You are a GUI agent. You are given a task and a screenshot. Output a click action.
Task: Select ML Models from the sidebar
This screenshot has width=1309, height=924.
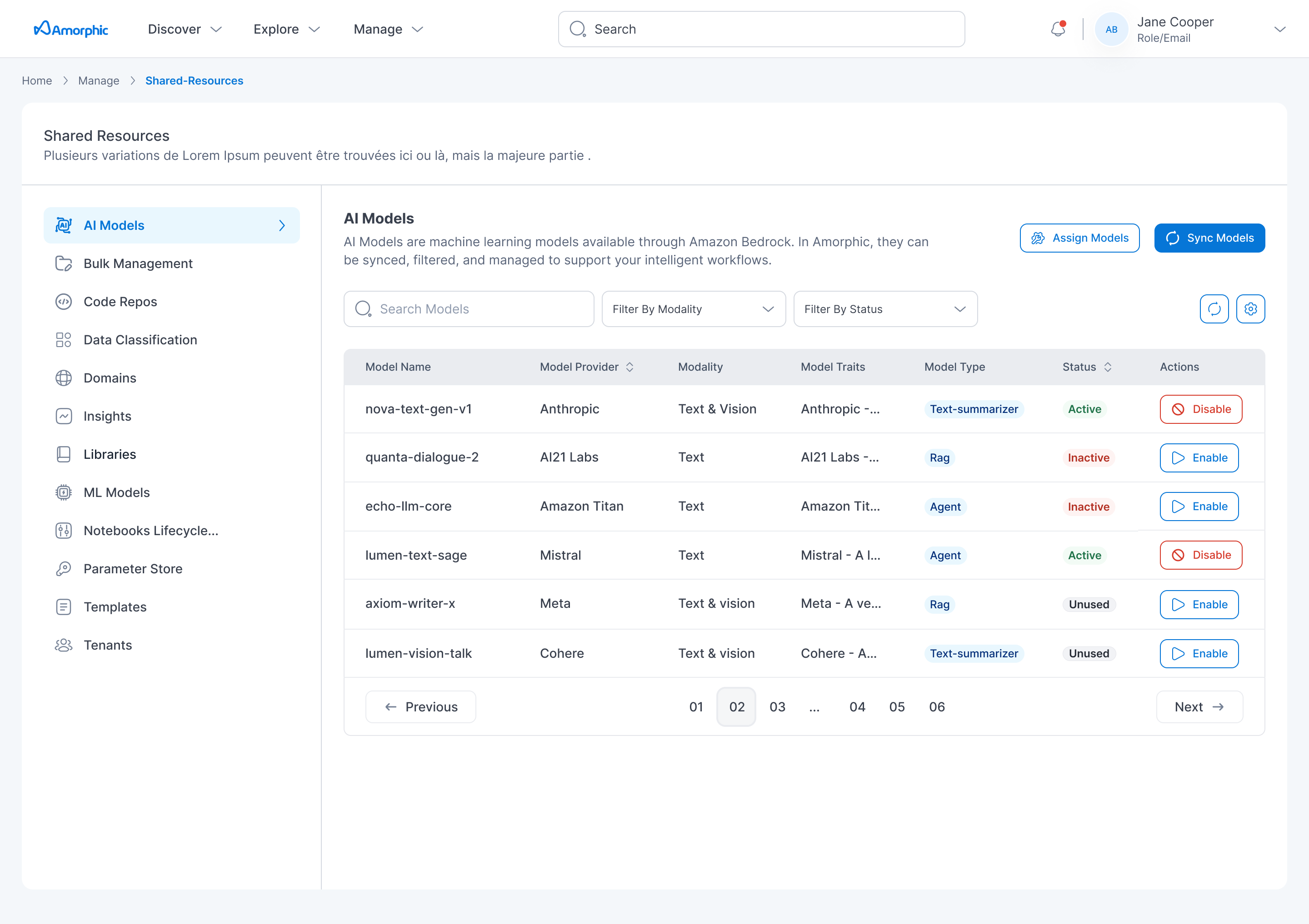tap(116, 492)
